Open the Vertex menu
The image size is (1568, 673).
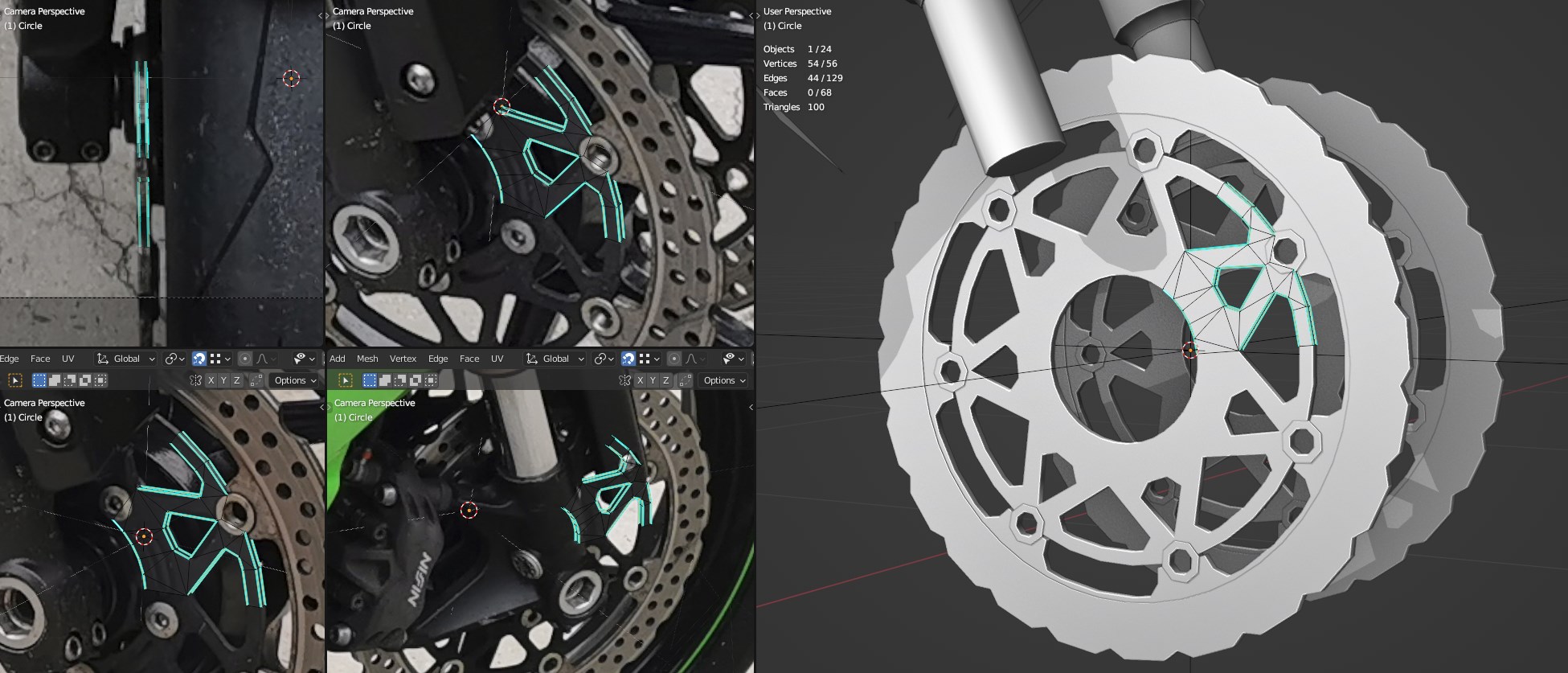(403, 359)
